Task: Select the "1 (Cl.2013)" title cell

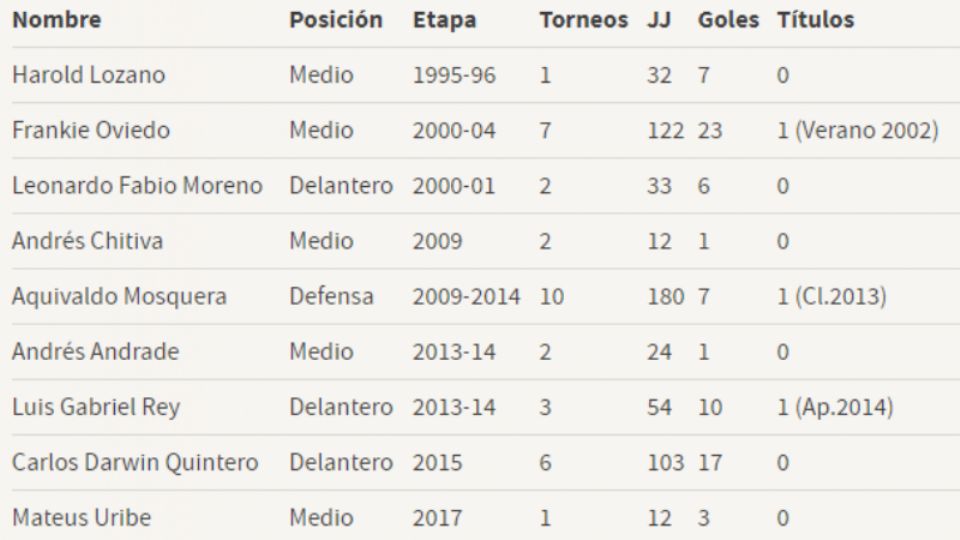Action: (831, 297)
